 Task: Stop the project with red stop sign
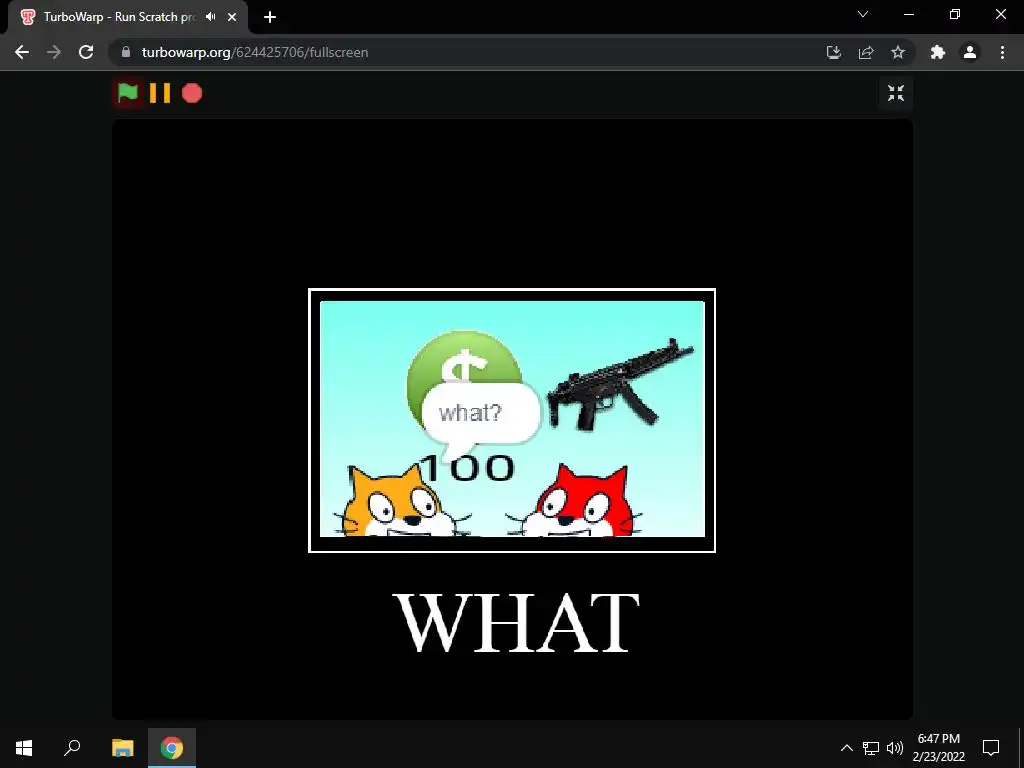192,93
